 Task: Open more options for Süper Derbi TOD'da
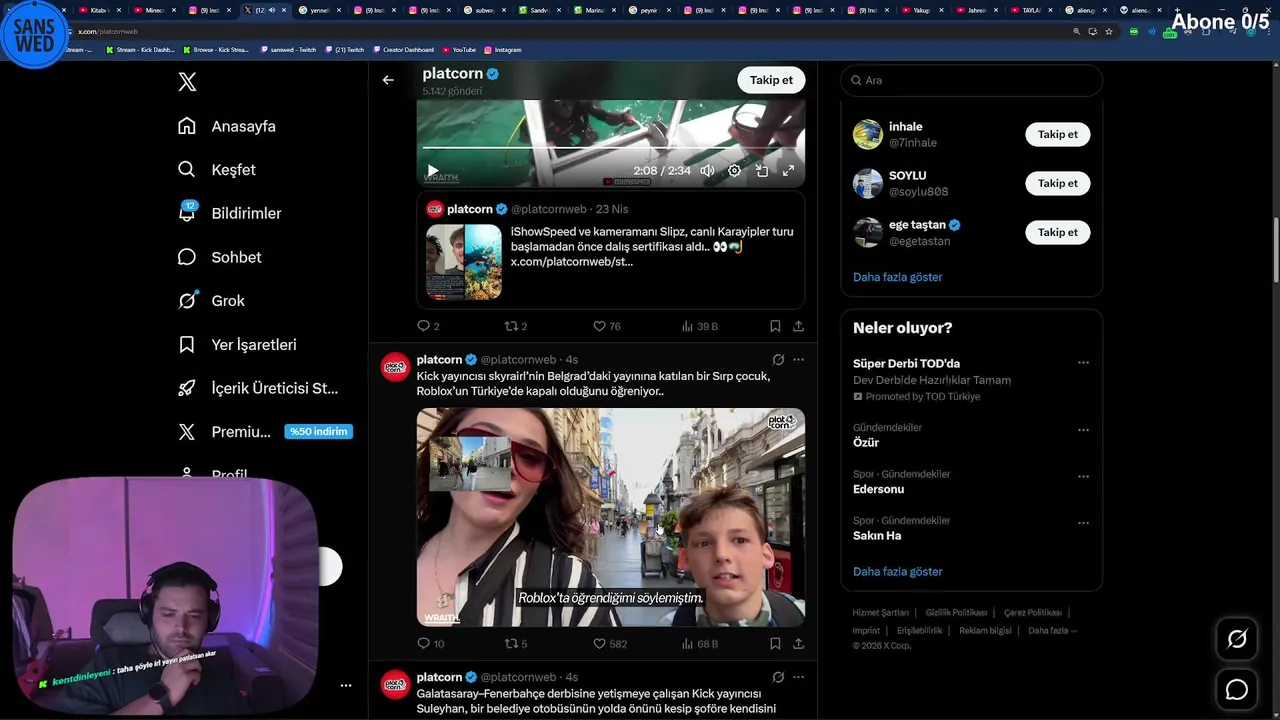point(1083,363)
